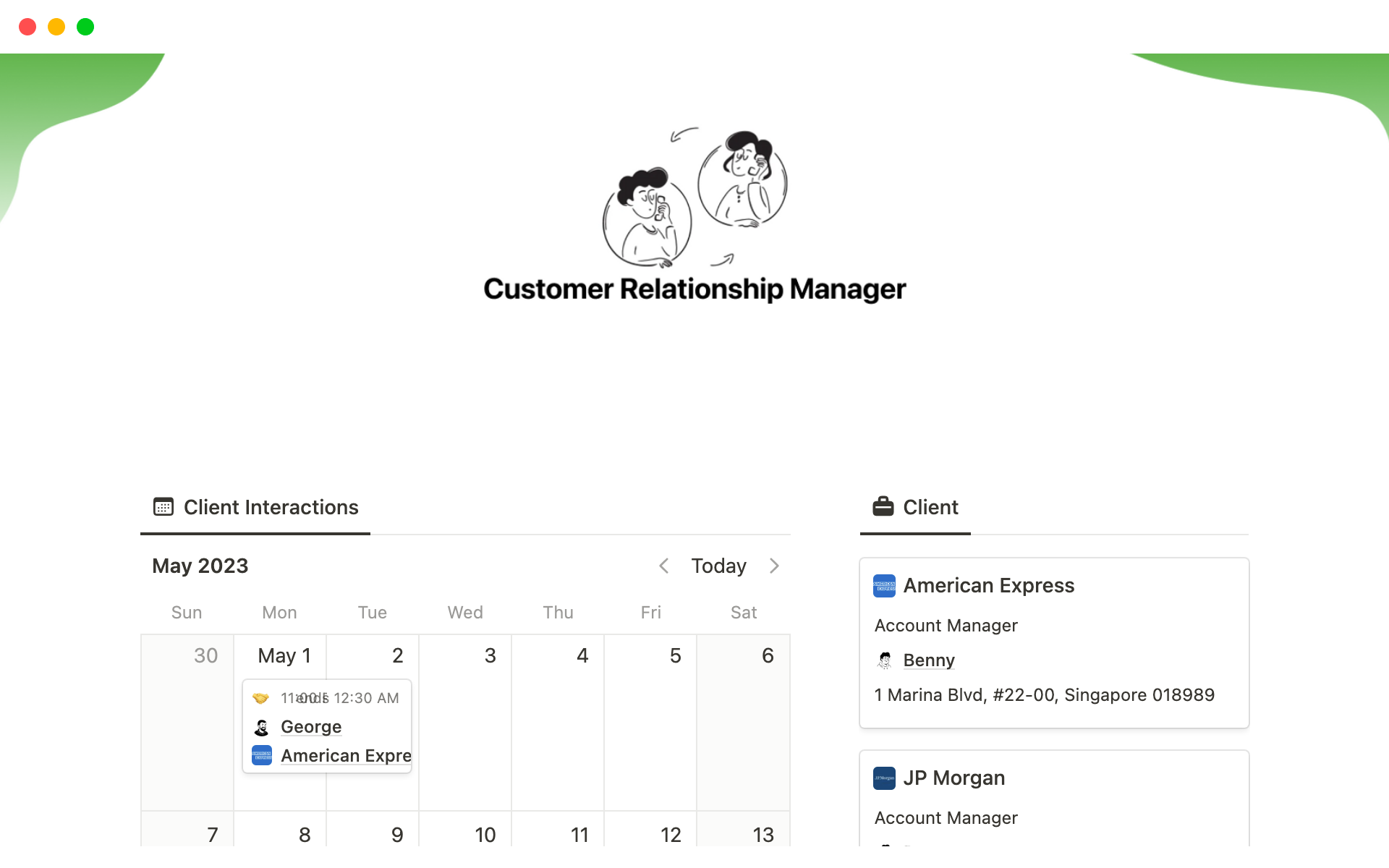
Task: Go to next month with right chevron
Action: click(x=774, y=566)
